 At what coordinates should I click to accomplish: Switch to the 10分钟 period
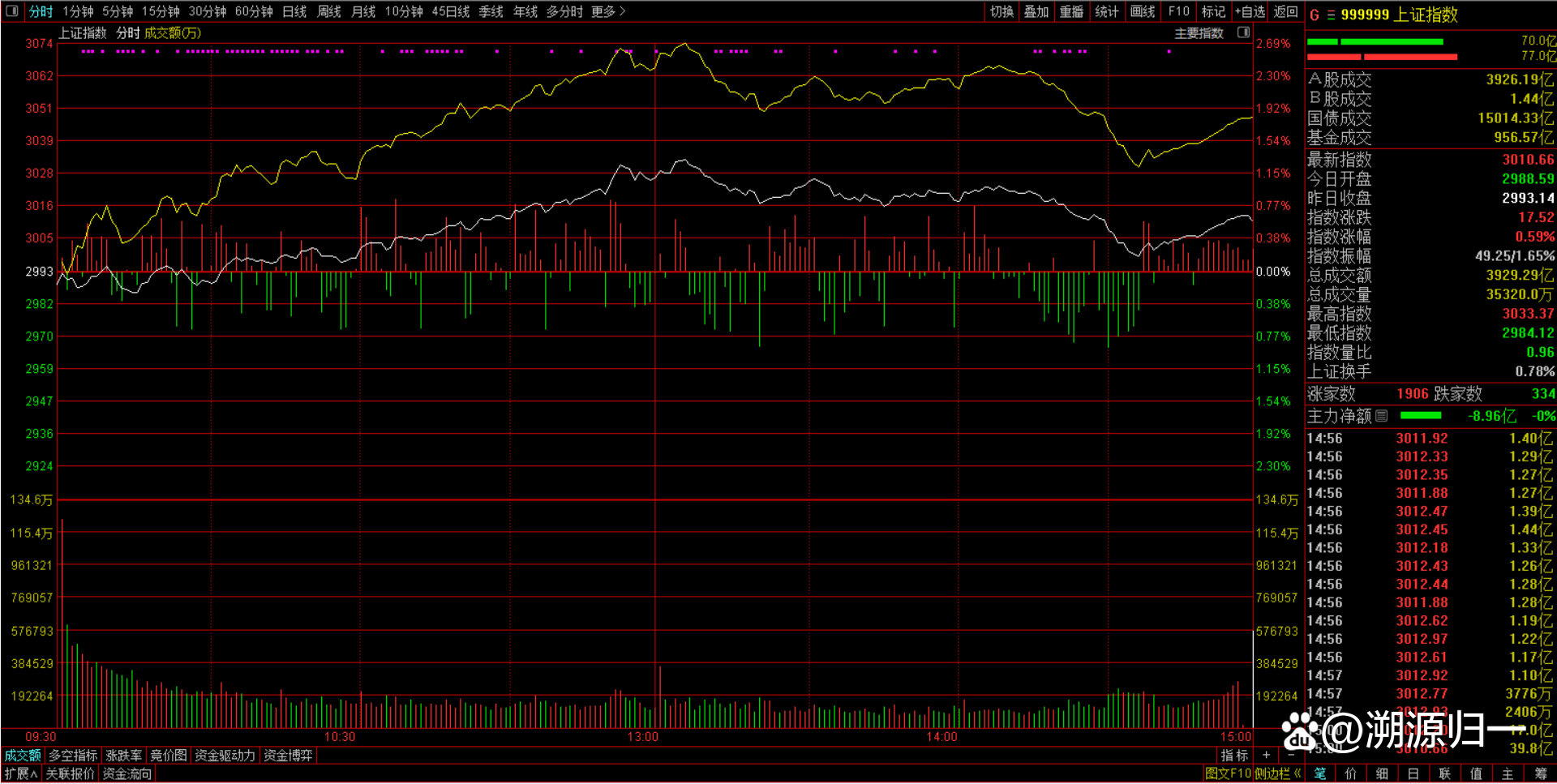click(x=404, y=11)
